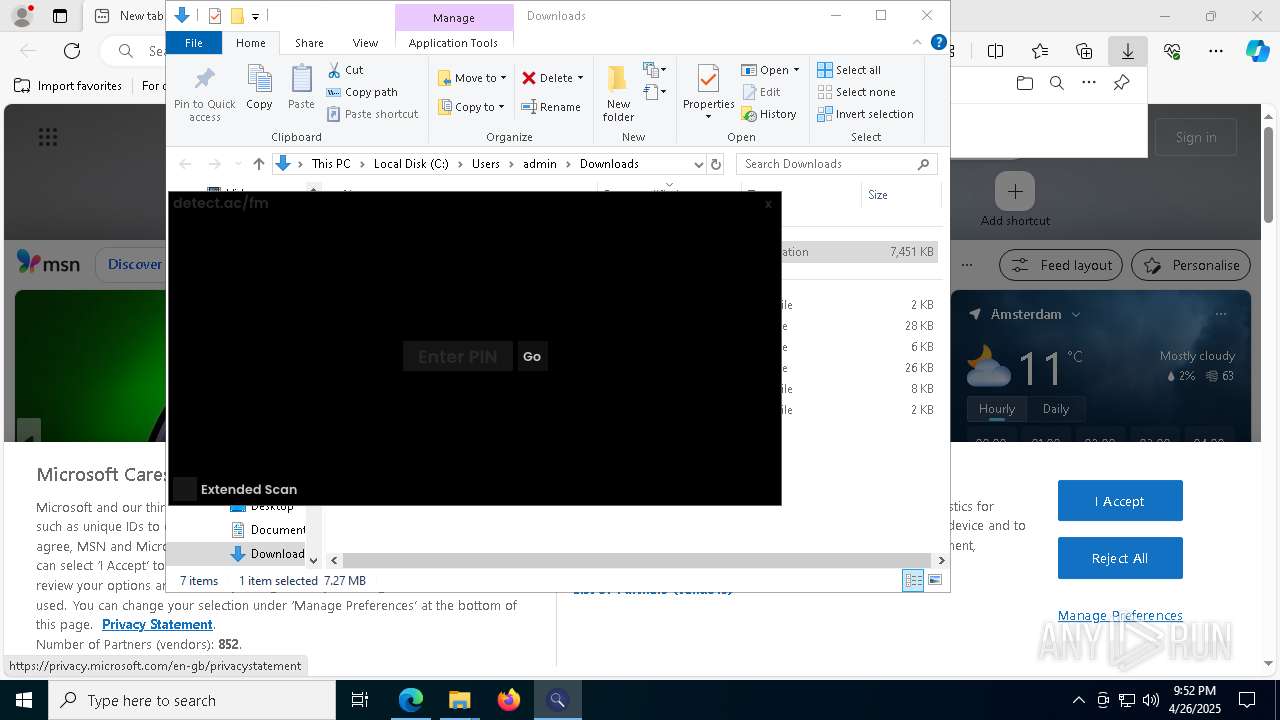Click the Rename button in Organize group
Viewport: 1280px width, 720px height.
click(x=551, y=107)
